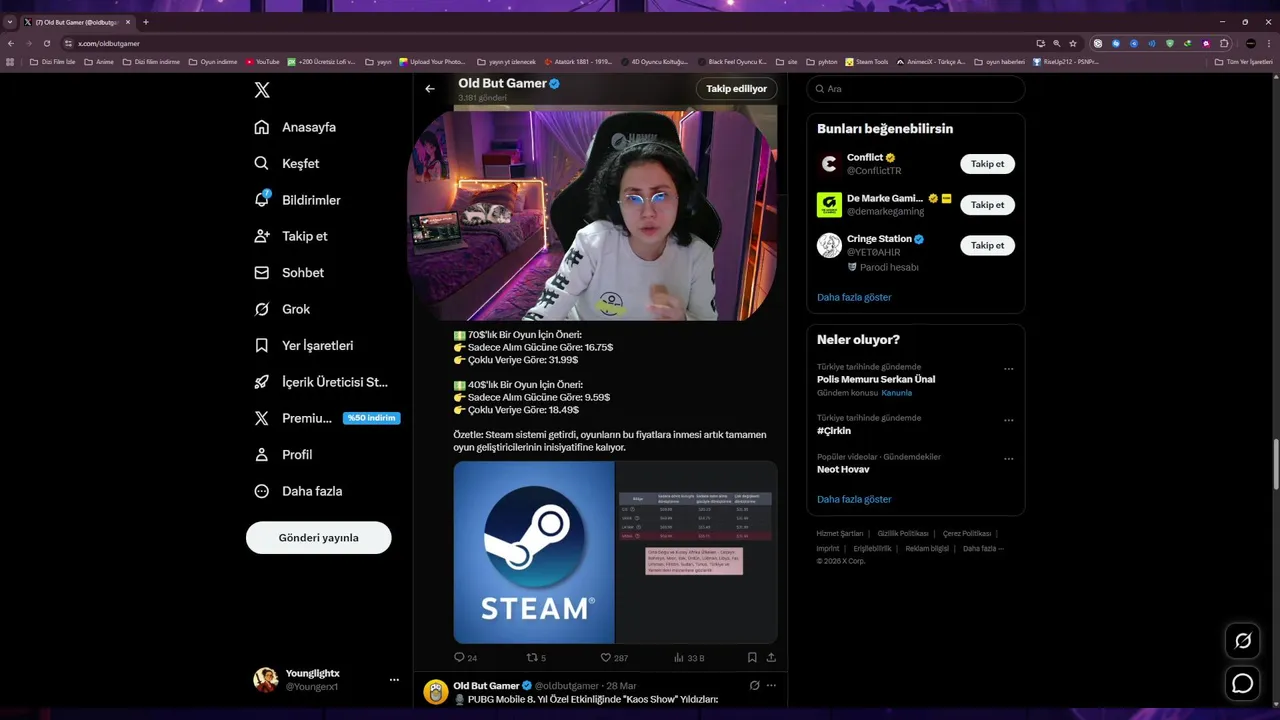Open options for #Çirkin trend

(1008, 420)
